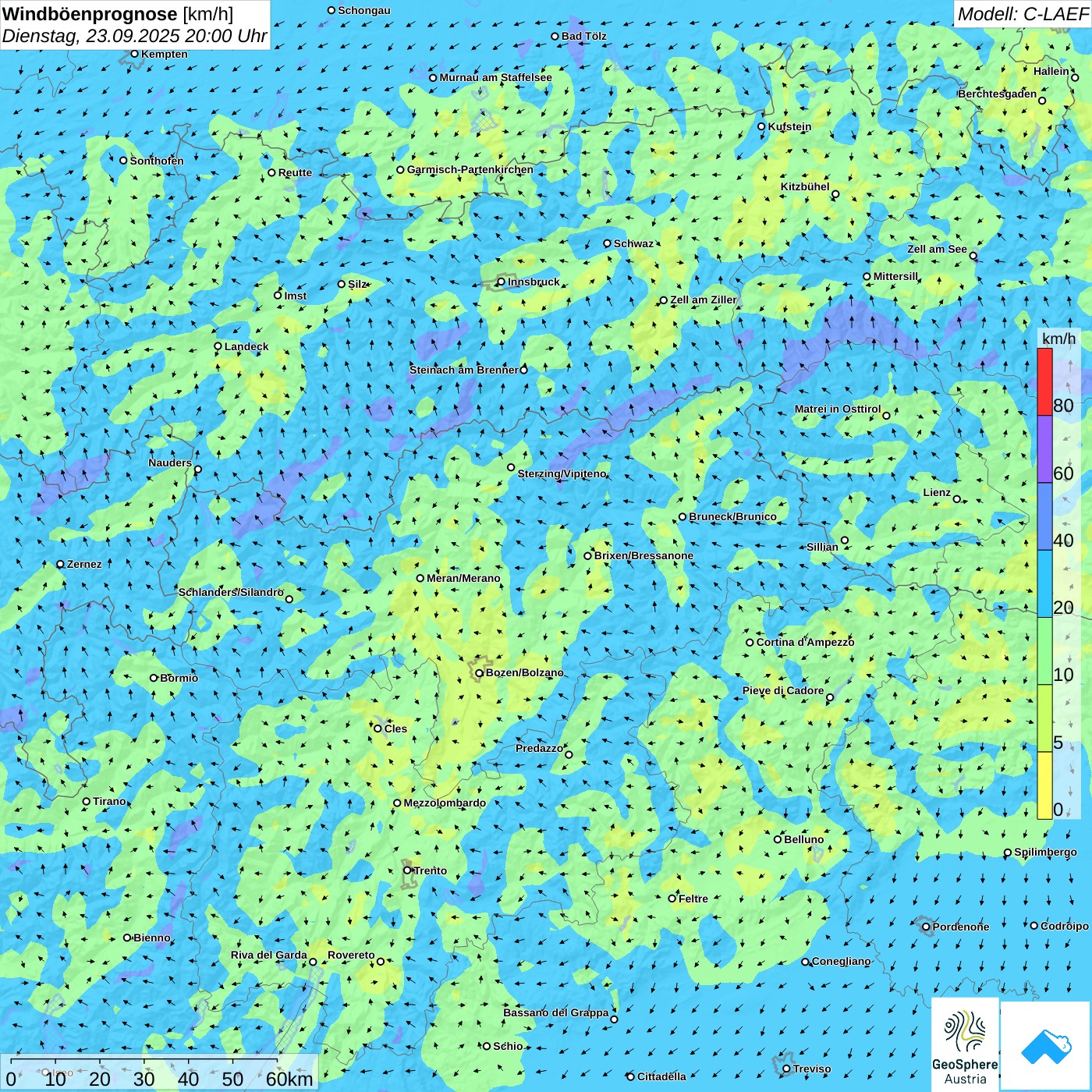This screenshot has width=1092, height=1092.
Task: Click the Berchtesgaden label
Action: point(998,94)
